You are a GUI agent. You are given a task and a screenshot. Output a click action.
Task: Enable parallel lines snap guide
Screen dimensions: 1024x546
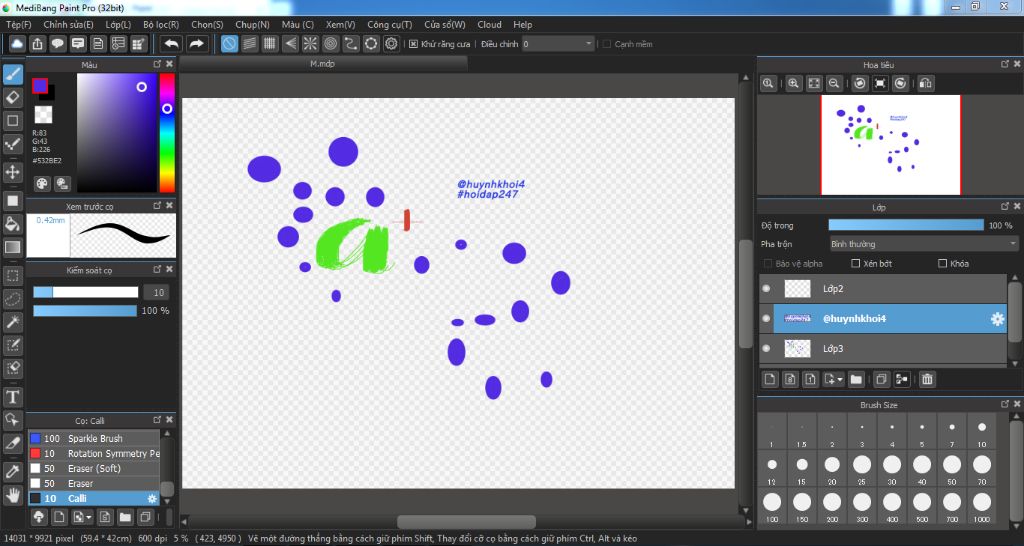(249, 44)
